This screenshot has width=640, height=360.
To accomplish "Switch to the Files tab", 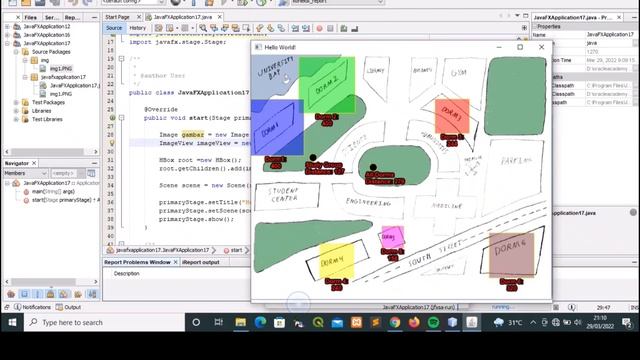I will tap(31, 18).
